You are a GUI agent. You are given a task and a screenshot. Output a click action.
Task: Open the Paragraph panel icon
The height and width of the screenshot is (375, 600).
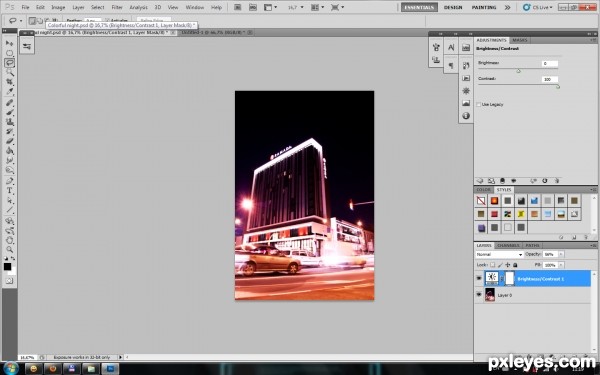(x=451, y=65)
